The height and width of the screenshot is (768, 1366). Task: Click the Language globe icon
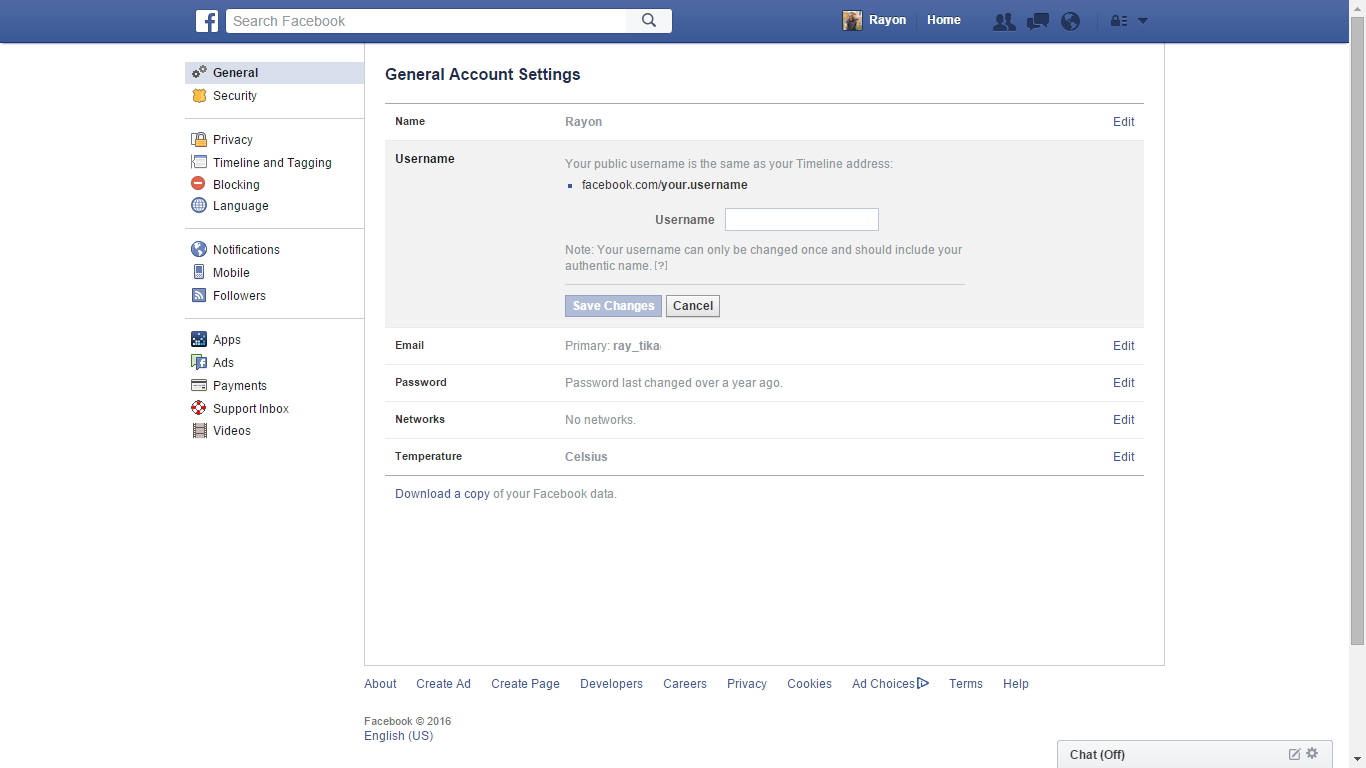[x=199, y=206]
